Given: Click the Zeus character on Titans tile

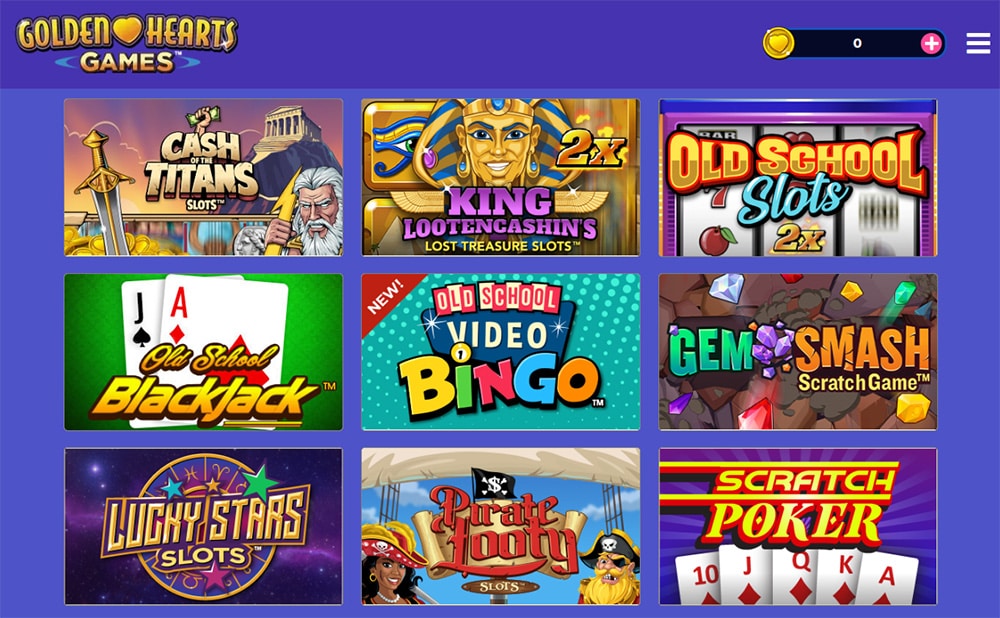Looking at the screenshot, I should click(312, 212).
